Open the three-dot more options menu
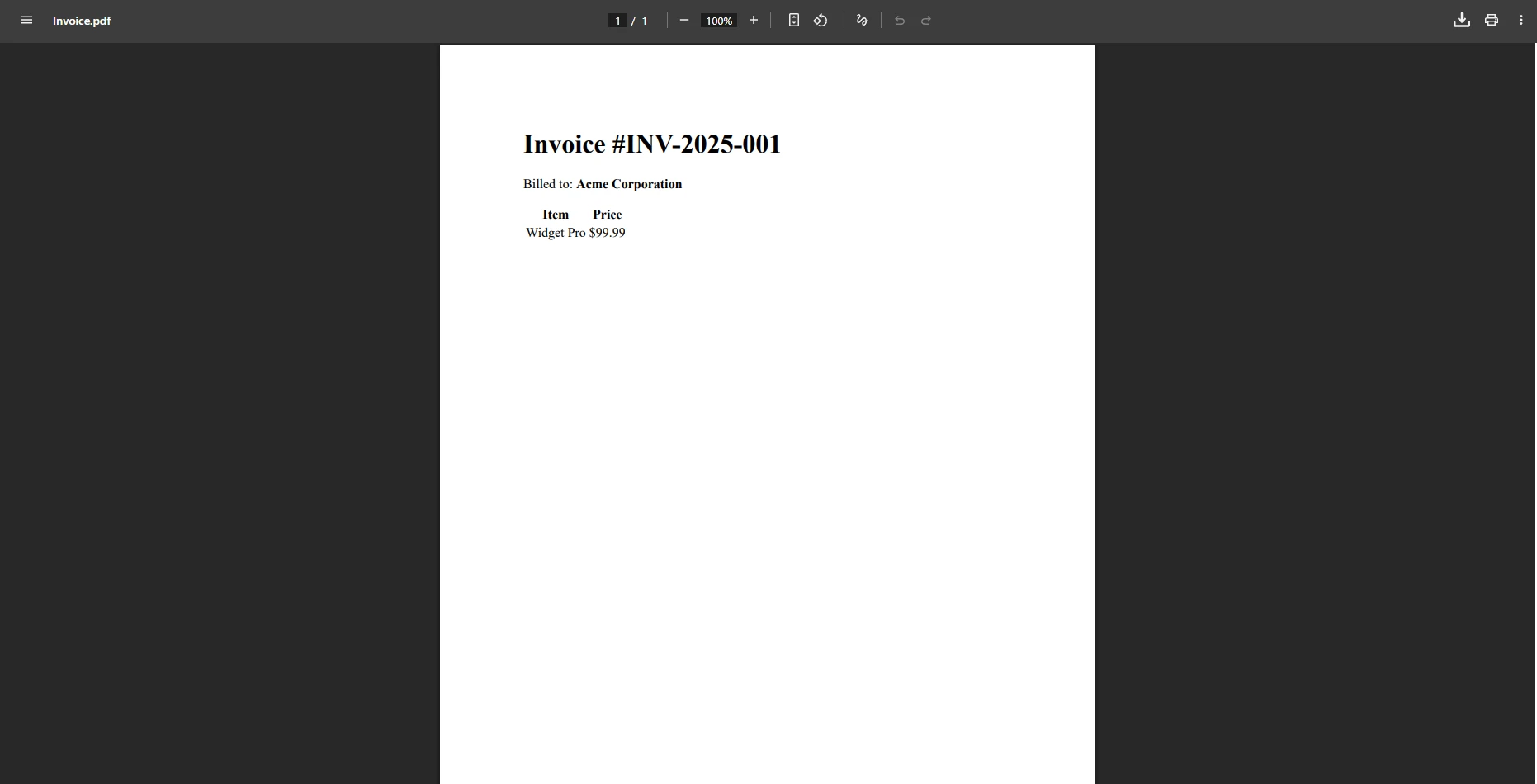1537x784 pixels. tap(1521, 20)
